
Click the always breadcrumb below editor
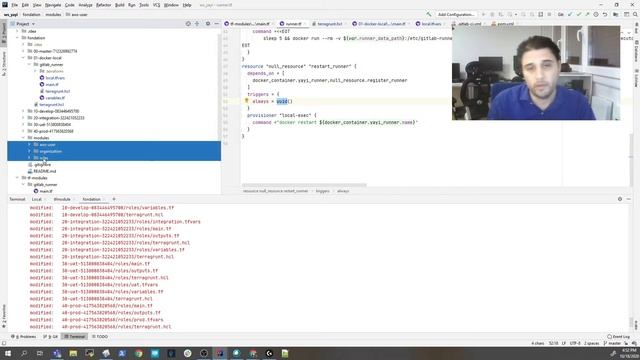(343, 191)
